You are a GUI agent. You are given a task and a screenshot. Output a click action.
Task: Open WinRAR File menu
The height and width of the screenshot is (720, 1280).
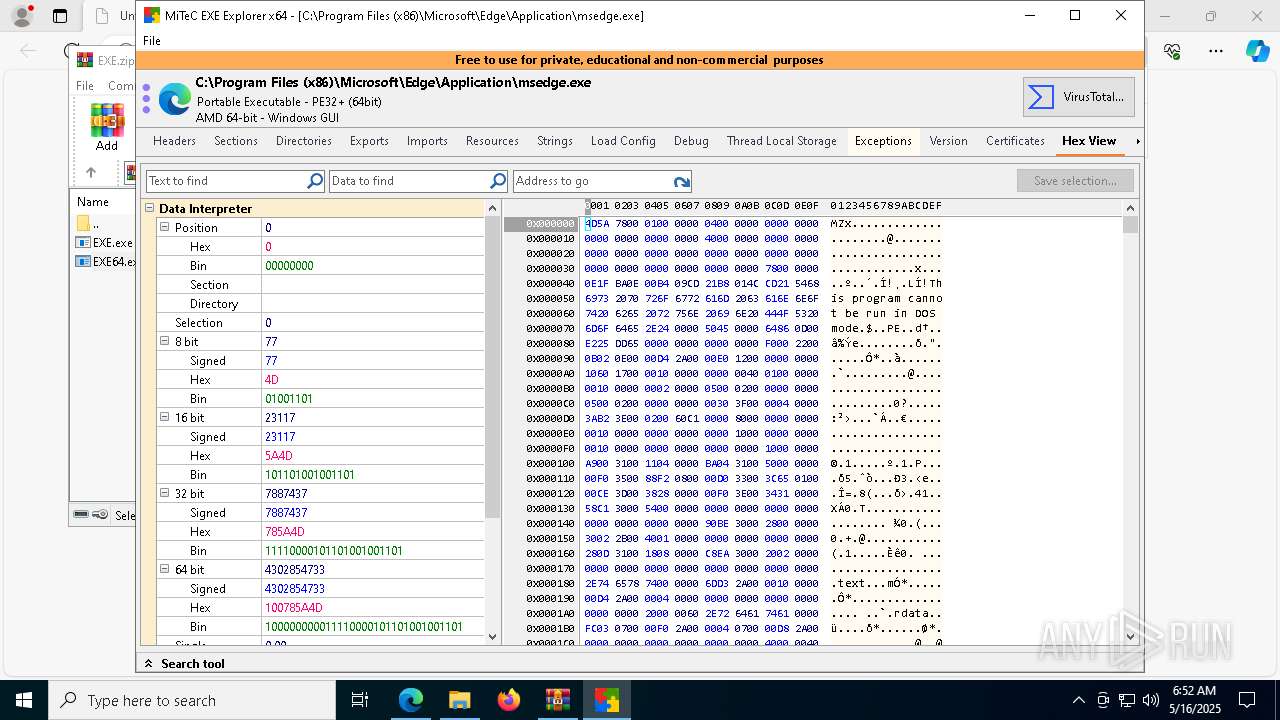tap(85, 86)
